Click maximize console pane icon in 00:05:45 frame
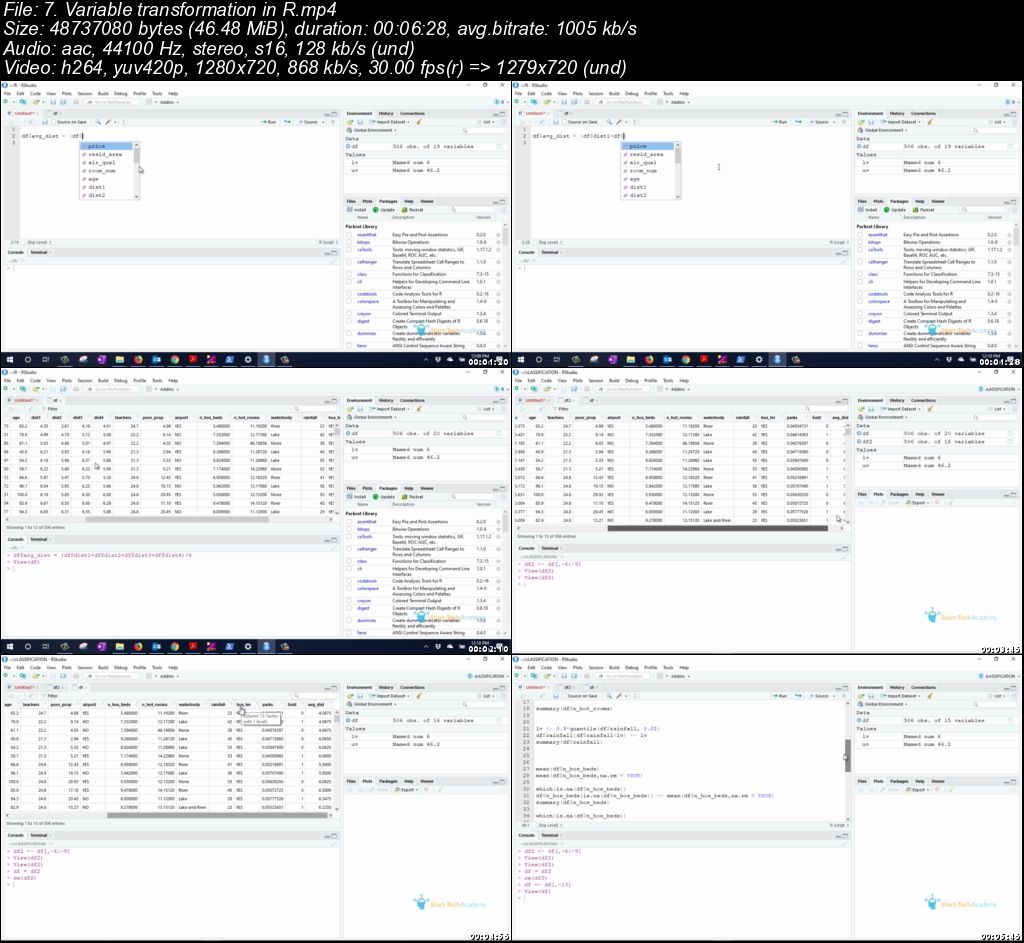 pyautogui.click(x=845, y=836)
